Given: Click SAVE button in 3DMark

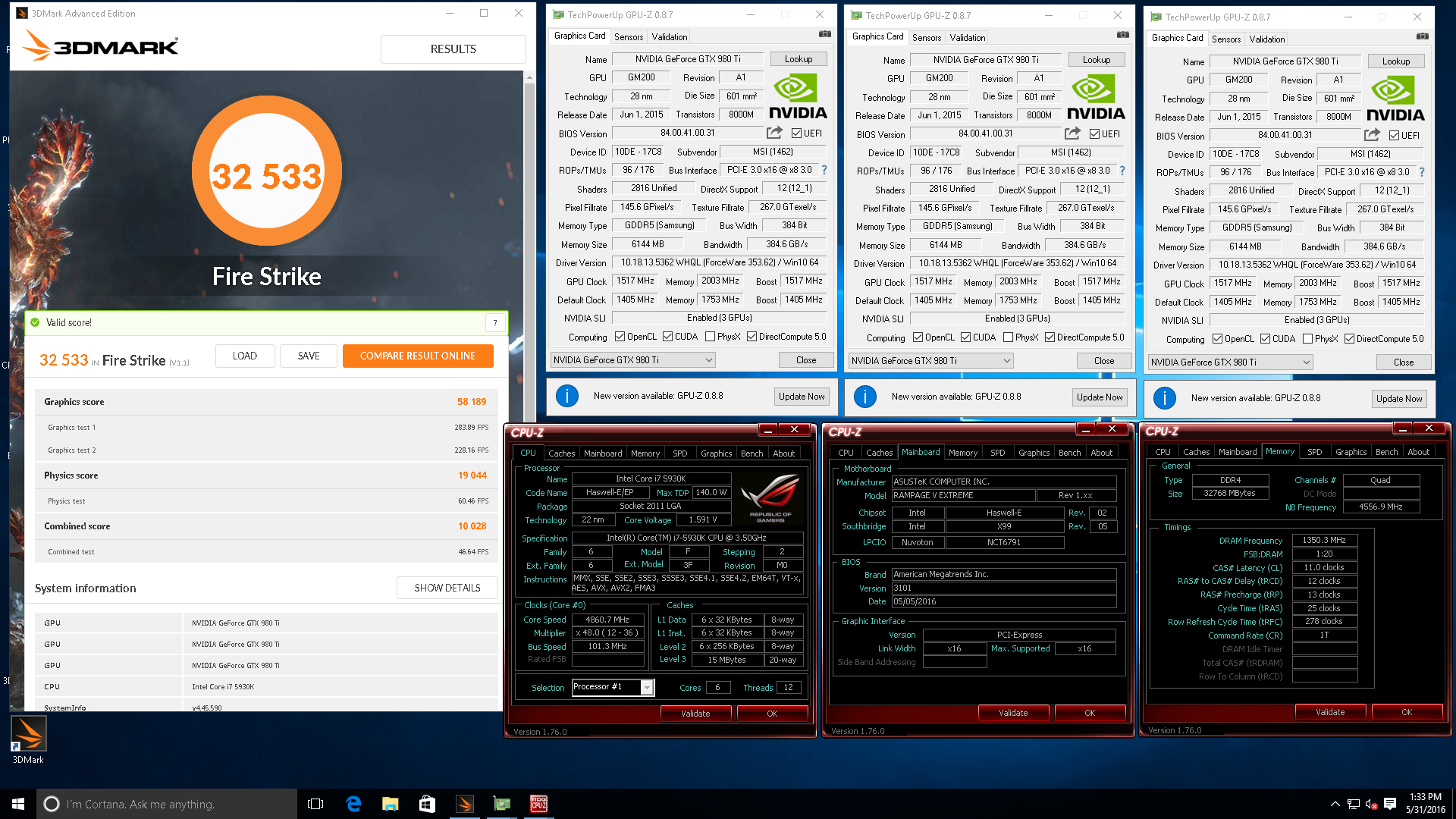Looking at the screenshot, I should point(309,356).
